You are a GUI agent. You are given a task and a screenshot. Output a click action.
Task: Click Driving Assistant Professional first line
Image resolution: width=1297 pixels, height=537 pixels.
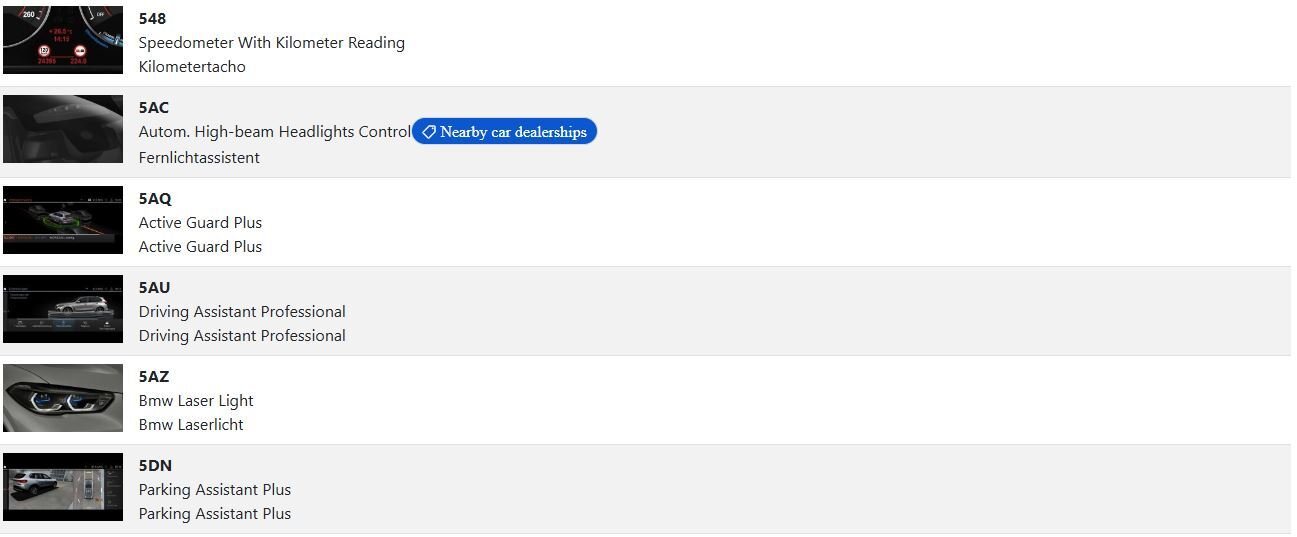(242, 312)
